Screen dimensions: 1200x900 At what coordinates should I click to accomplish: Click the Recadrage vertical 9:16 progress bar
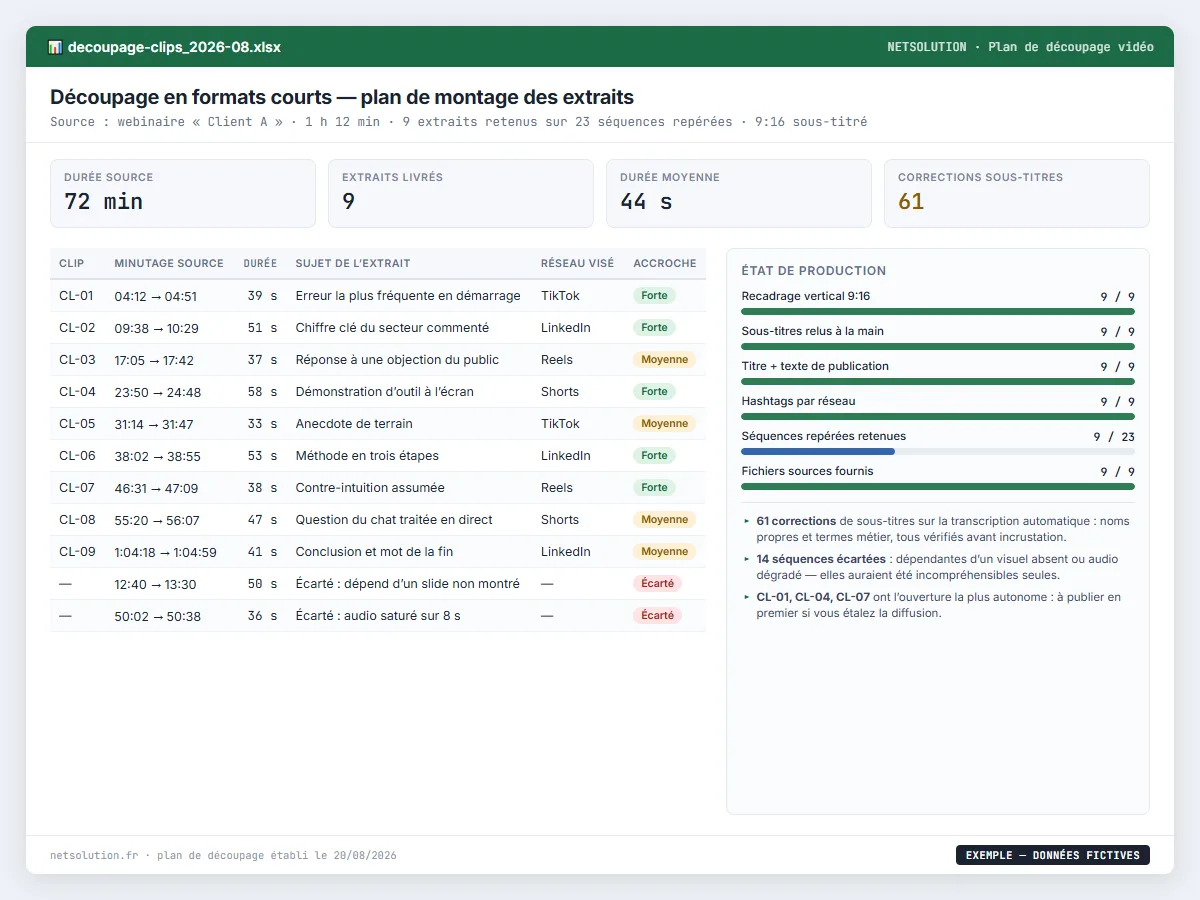click(x=938, y=311)
